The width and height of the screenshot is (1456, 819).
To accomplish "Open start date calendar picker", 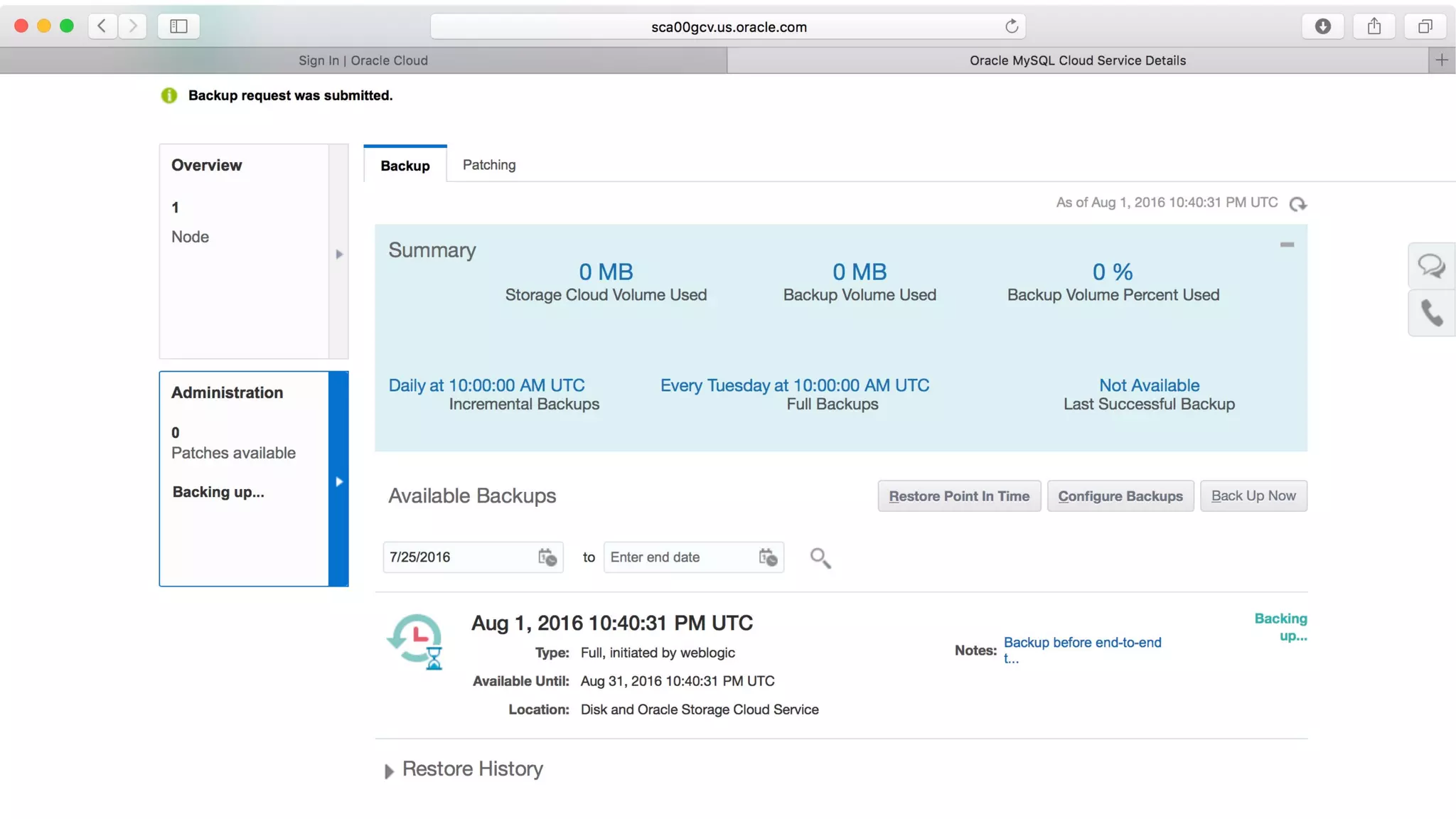I will coord(547,557).
